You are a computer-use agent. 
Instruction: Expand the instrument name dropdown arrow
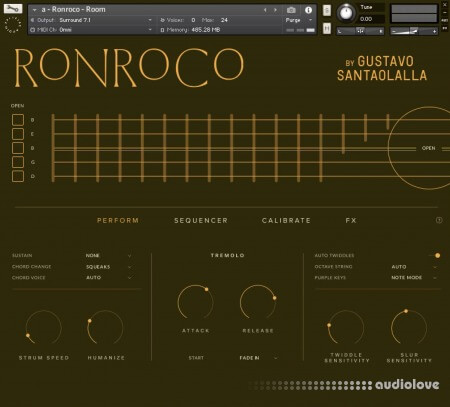point(34,10)
